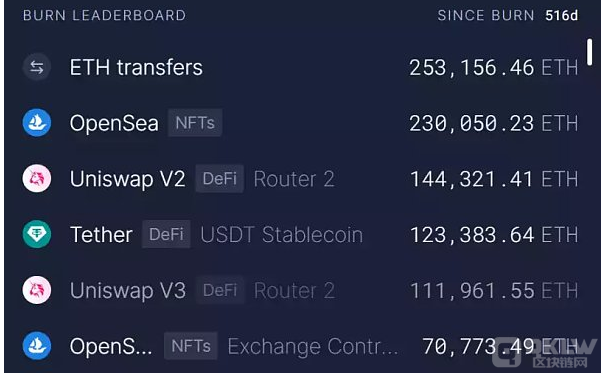
Task: Click the leaderboard vertical scrollbar thumb
Action: coord(590,52)
